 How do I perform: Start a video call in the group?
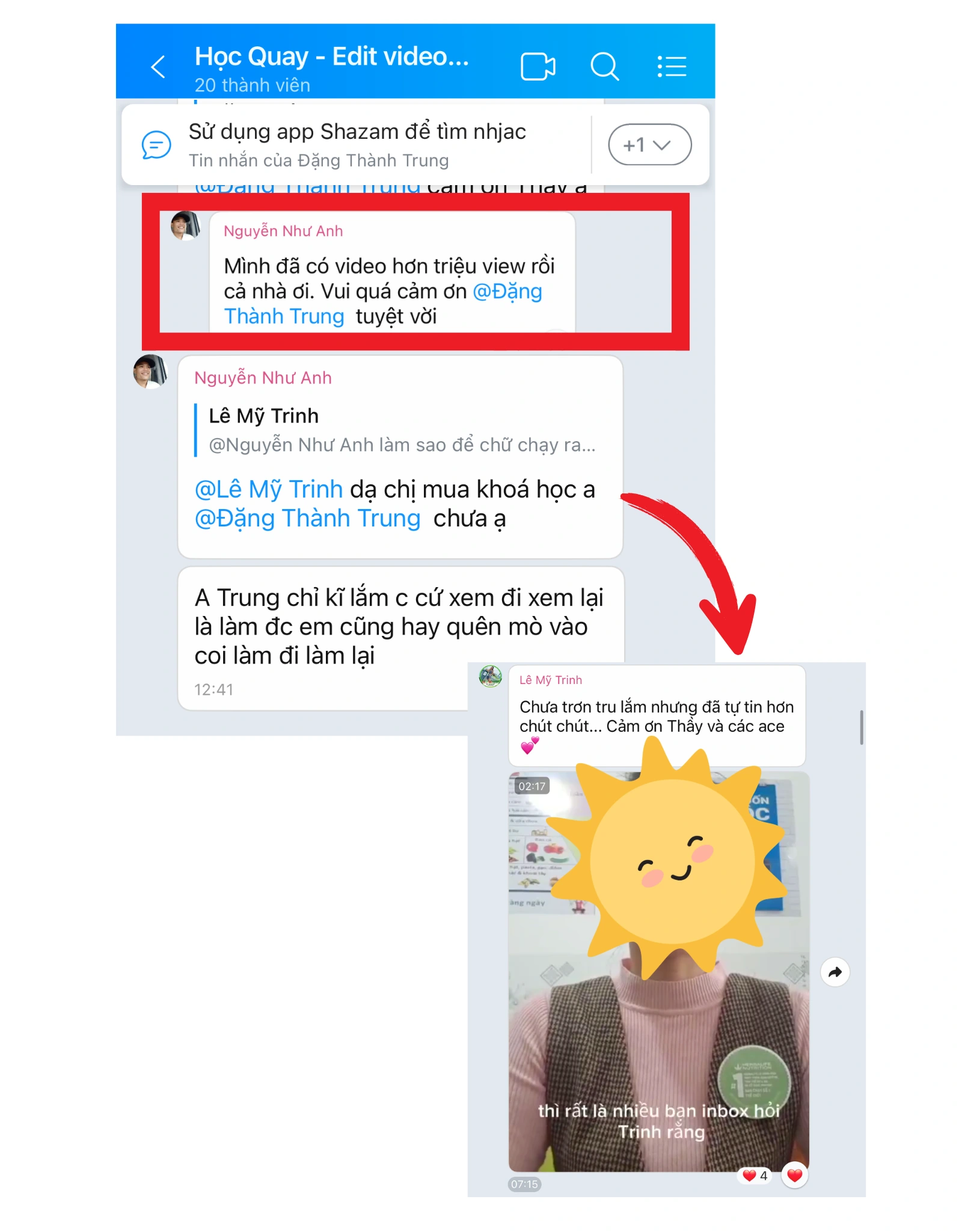tap(538, 67)
